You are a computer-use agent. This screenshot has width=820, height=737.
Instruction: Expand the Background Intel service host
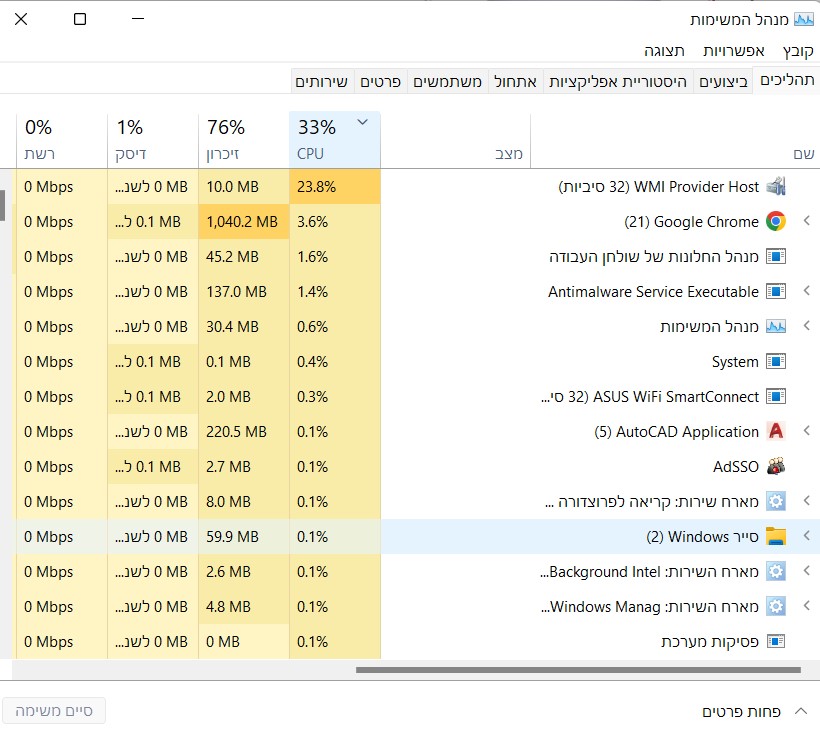point(807,571)
